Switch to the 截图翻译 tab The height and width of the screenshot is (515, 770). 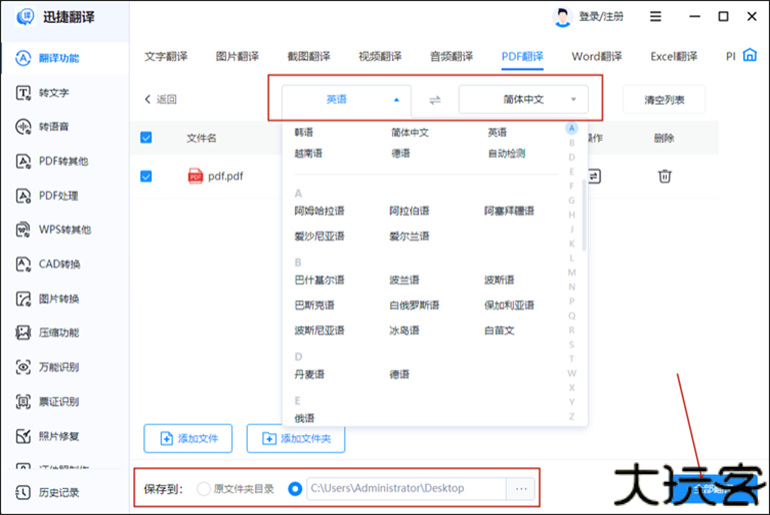[x=308, y=56]
